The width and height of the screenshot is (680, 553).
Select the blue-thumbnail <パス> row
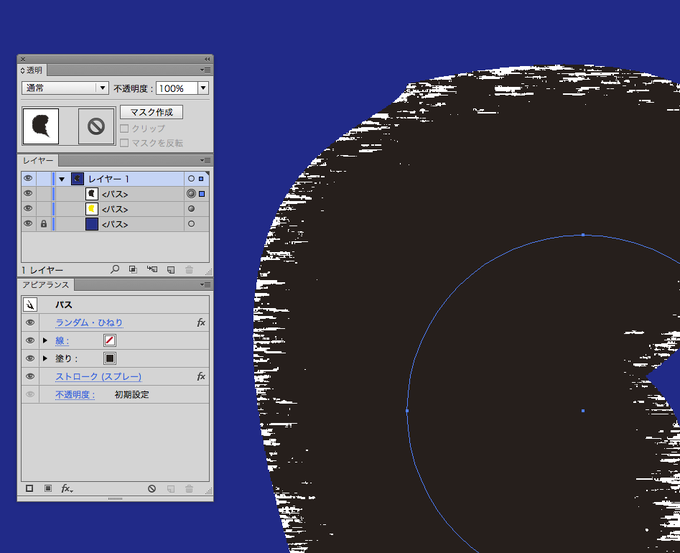pyautogui.click(x=115, y=224)
